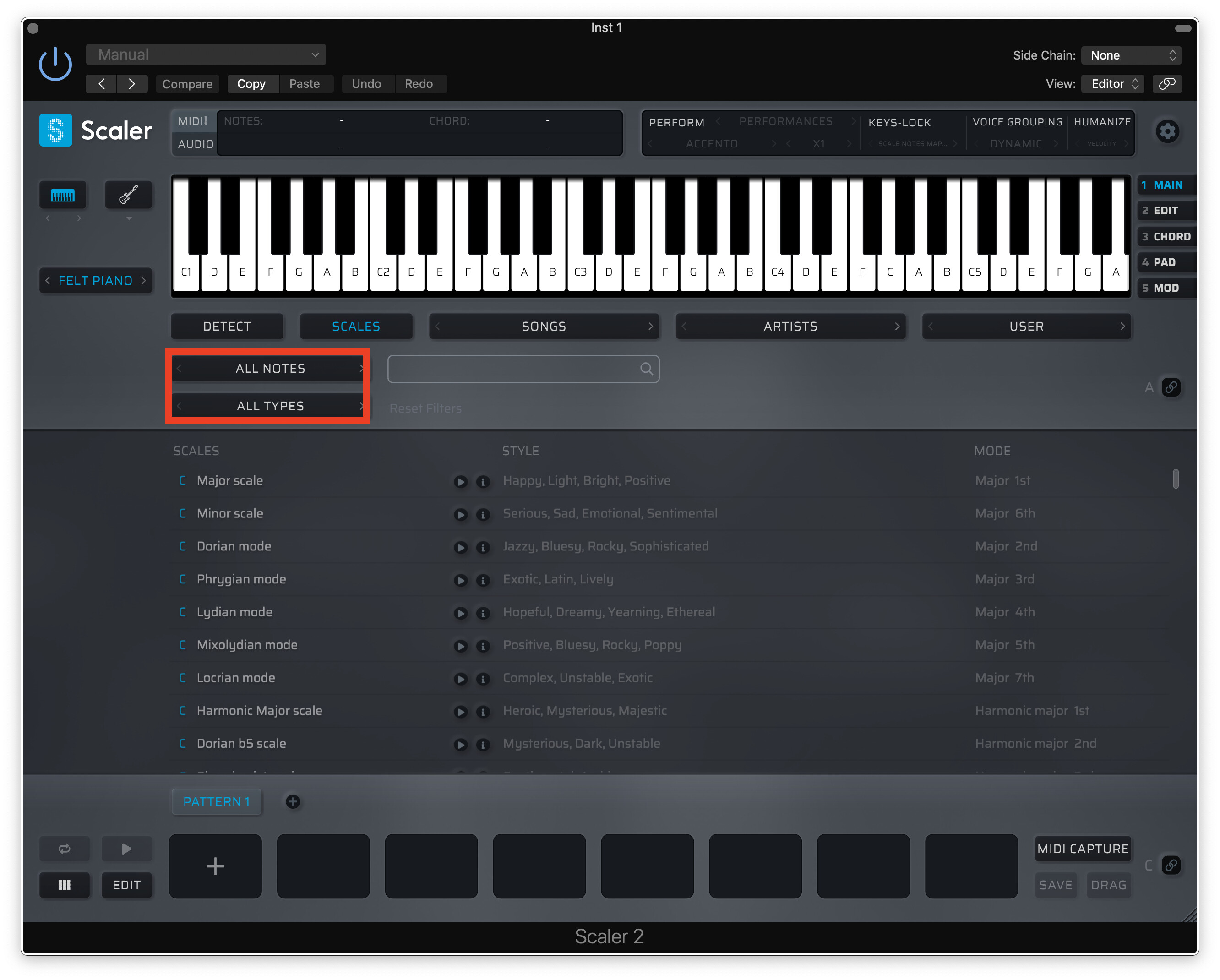The width and height of the screenshot is (1220, 980).
Task: Click the scale search field
Action: [523, 369]
